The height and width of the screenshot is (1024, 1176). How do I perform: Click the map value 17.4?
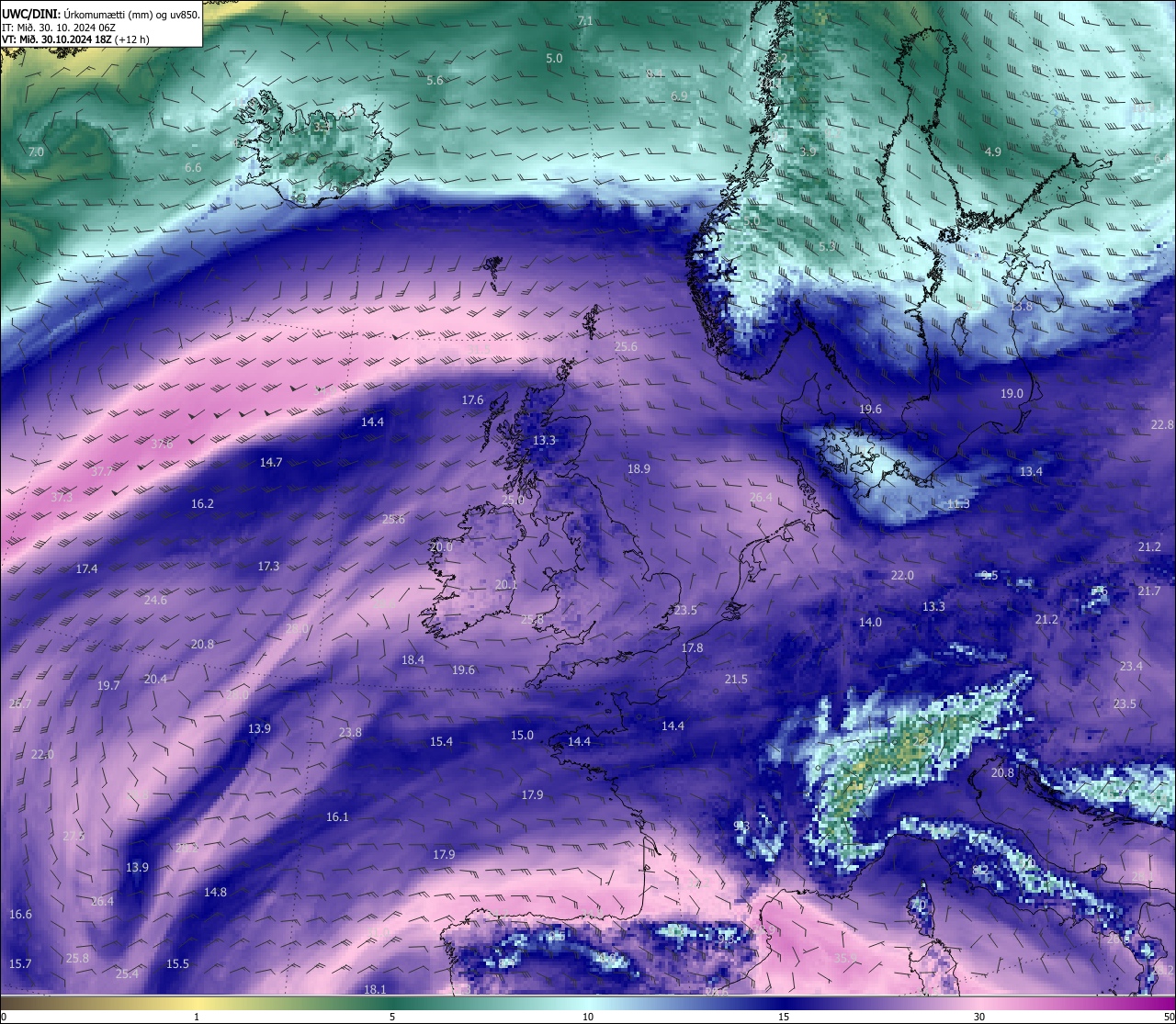pos(86,569)
